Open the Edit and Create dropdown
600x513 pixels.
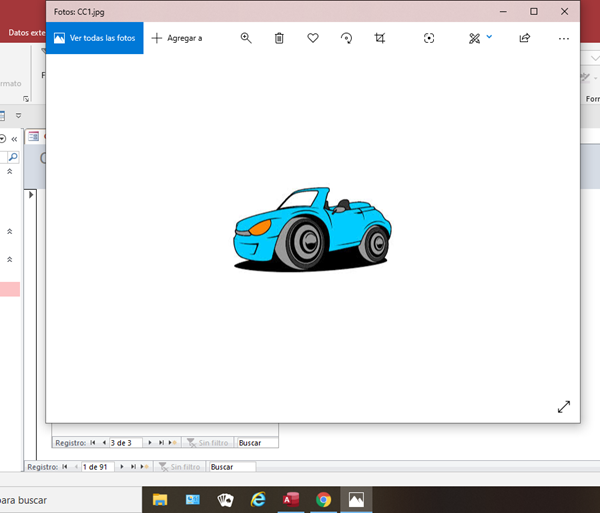[x=480, y=38]
